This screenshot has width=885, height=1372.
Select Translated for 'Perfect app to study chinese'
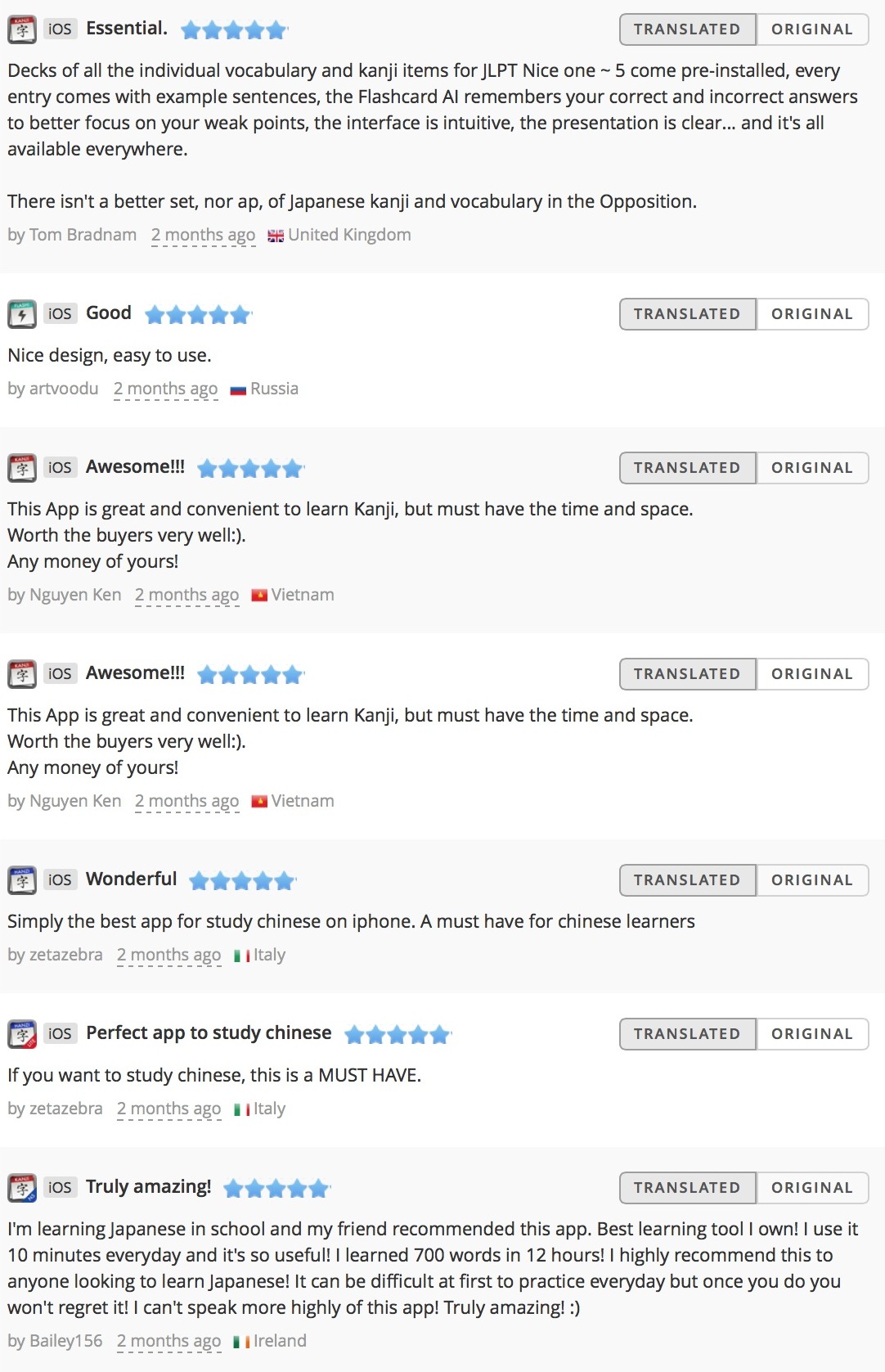[687, 1034]
